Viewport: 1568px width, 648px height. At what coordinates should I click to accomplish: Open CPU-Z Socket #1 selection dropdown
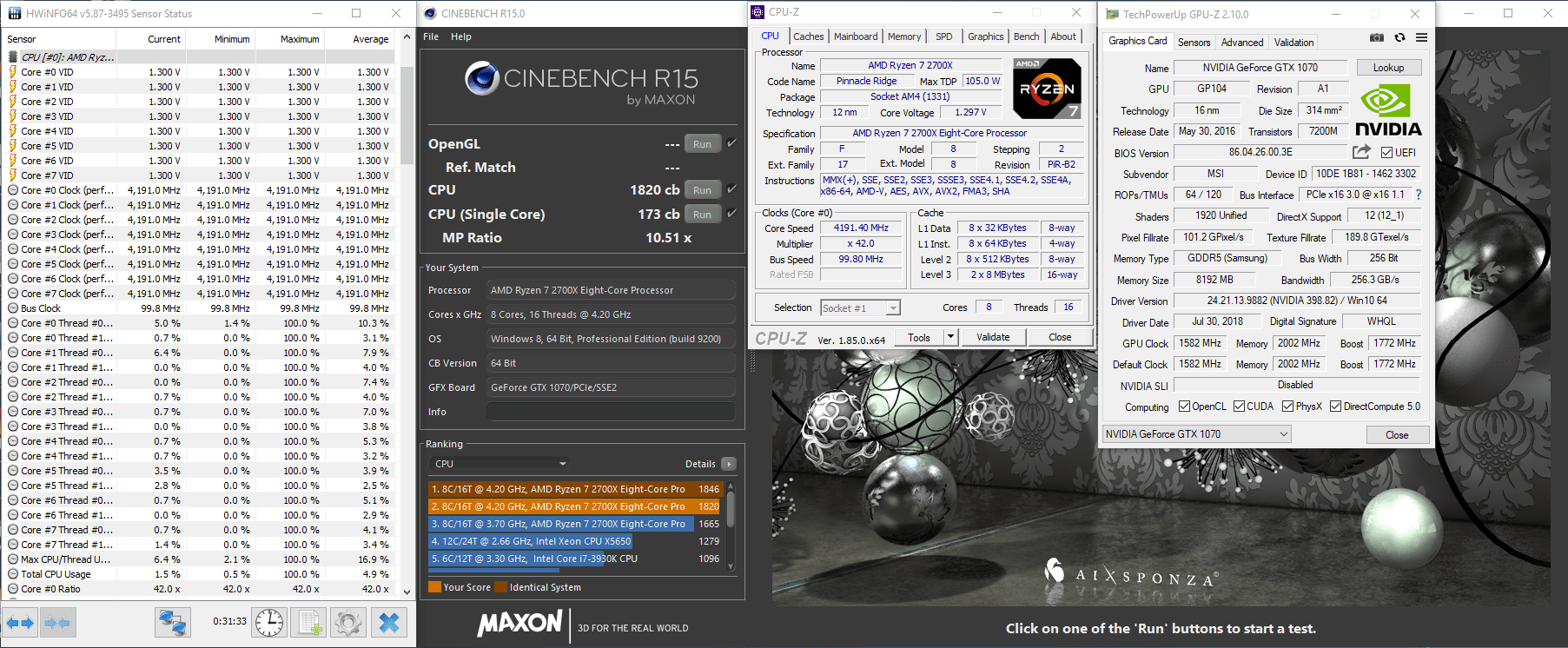tap(860, 308)
